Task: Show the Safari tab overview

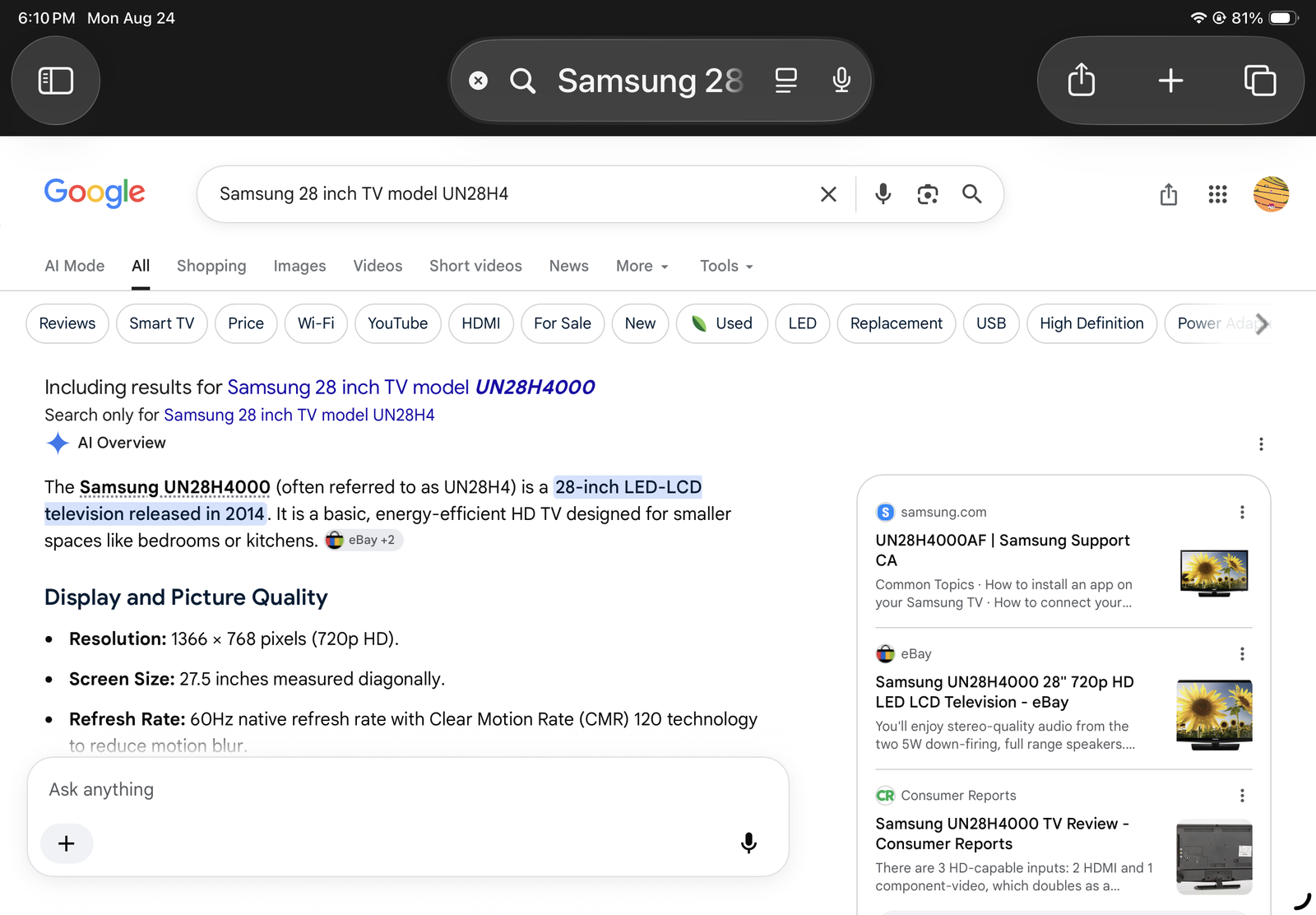Action: click(1260, 81)
